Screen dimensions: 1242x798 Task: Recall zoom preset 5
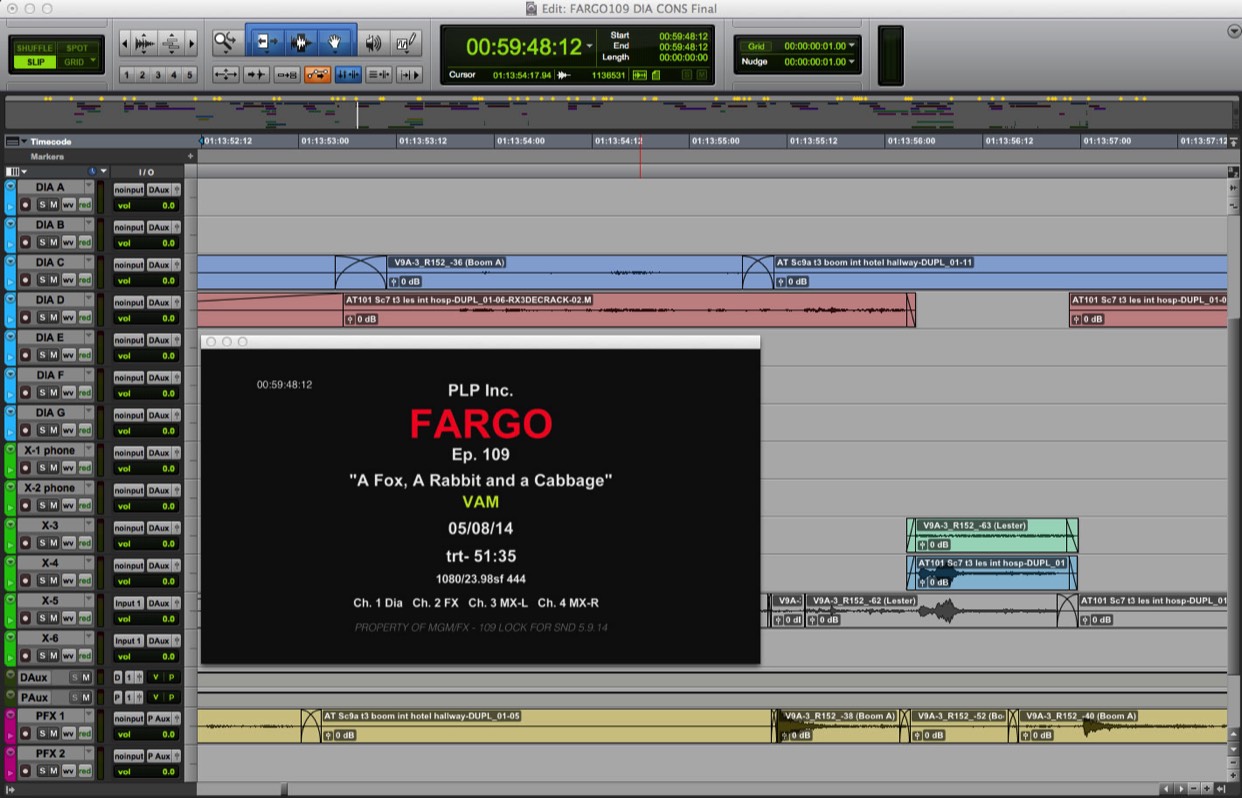(190, 75)
